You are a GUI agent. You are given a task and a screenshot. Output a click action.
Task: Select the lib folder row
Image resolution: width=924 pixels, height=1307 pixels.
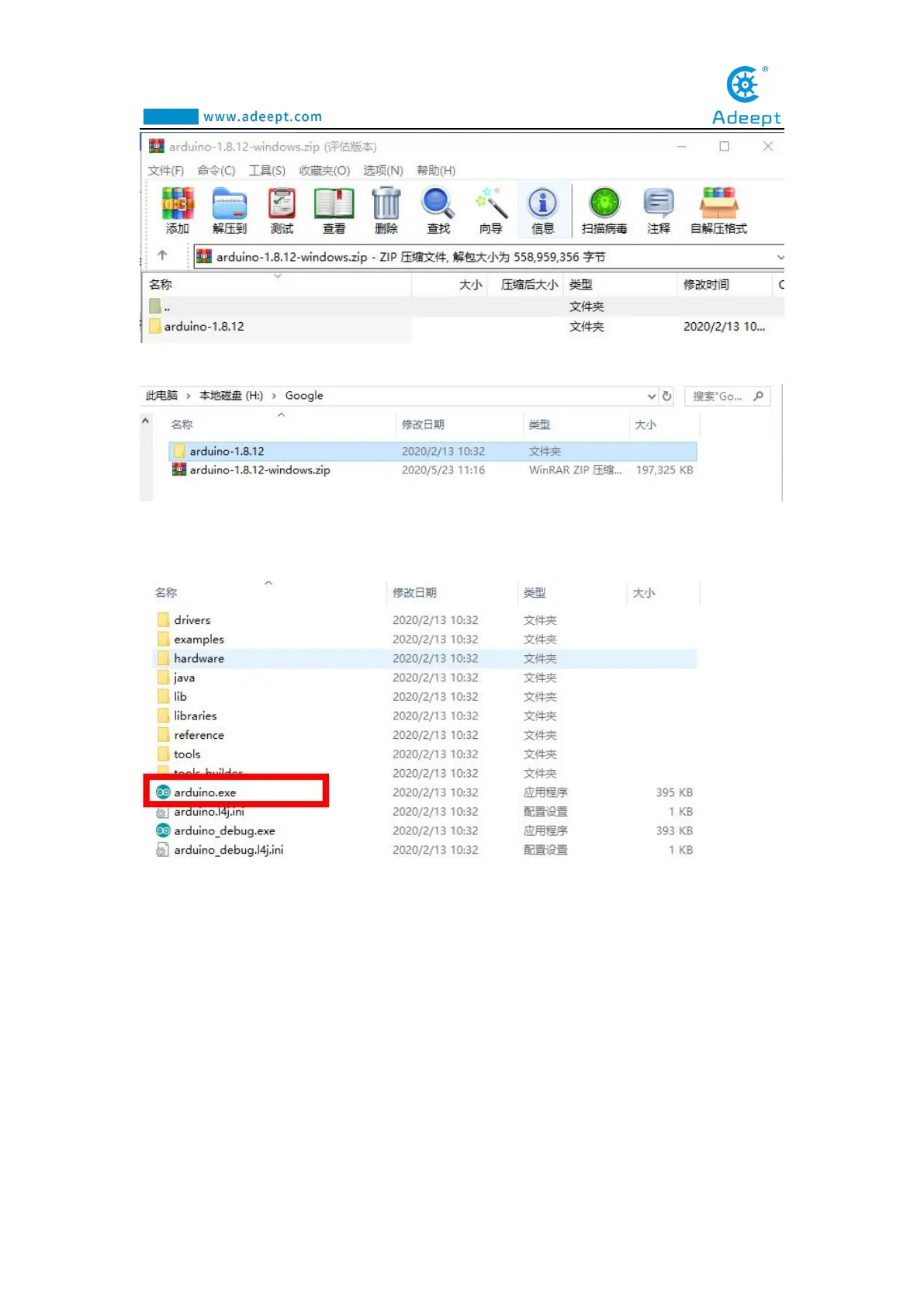click(x=425, y=697)
